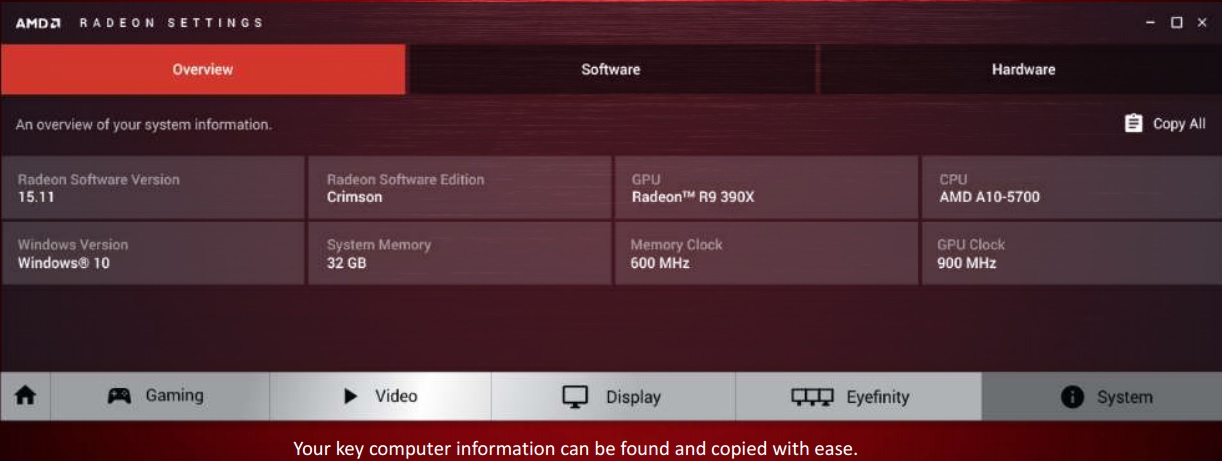The height and width of the screenshot is (461, 1222).
Task: Click the Video play icon
Action: (352, 397)
